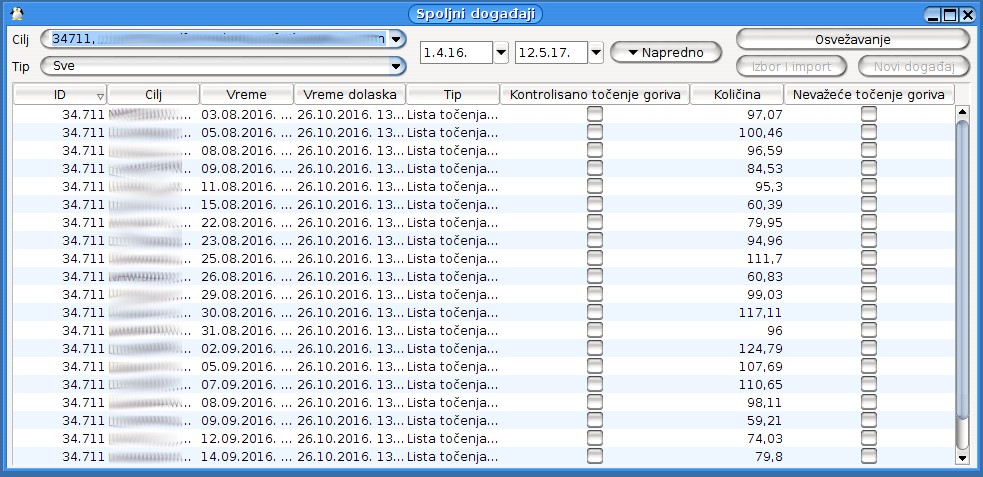The image size is (983, 477).
Task: Click the sort arrow in the ID column header
Action: click(x=100, y=95)
